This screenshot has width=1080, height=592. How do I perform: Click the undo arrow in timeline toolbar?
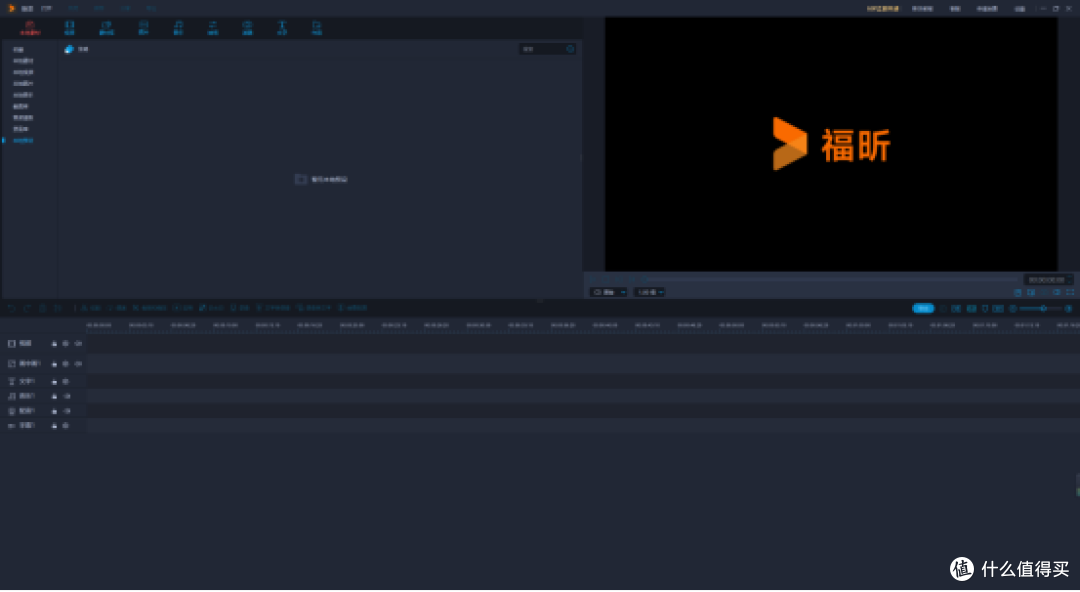point(10,308)
